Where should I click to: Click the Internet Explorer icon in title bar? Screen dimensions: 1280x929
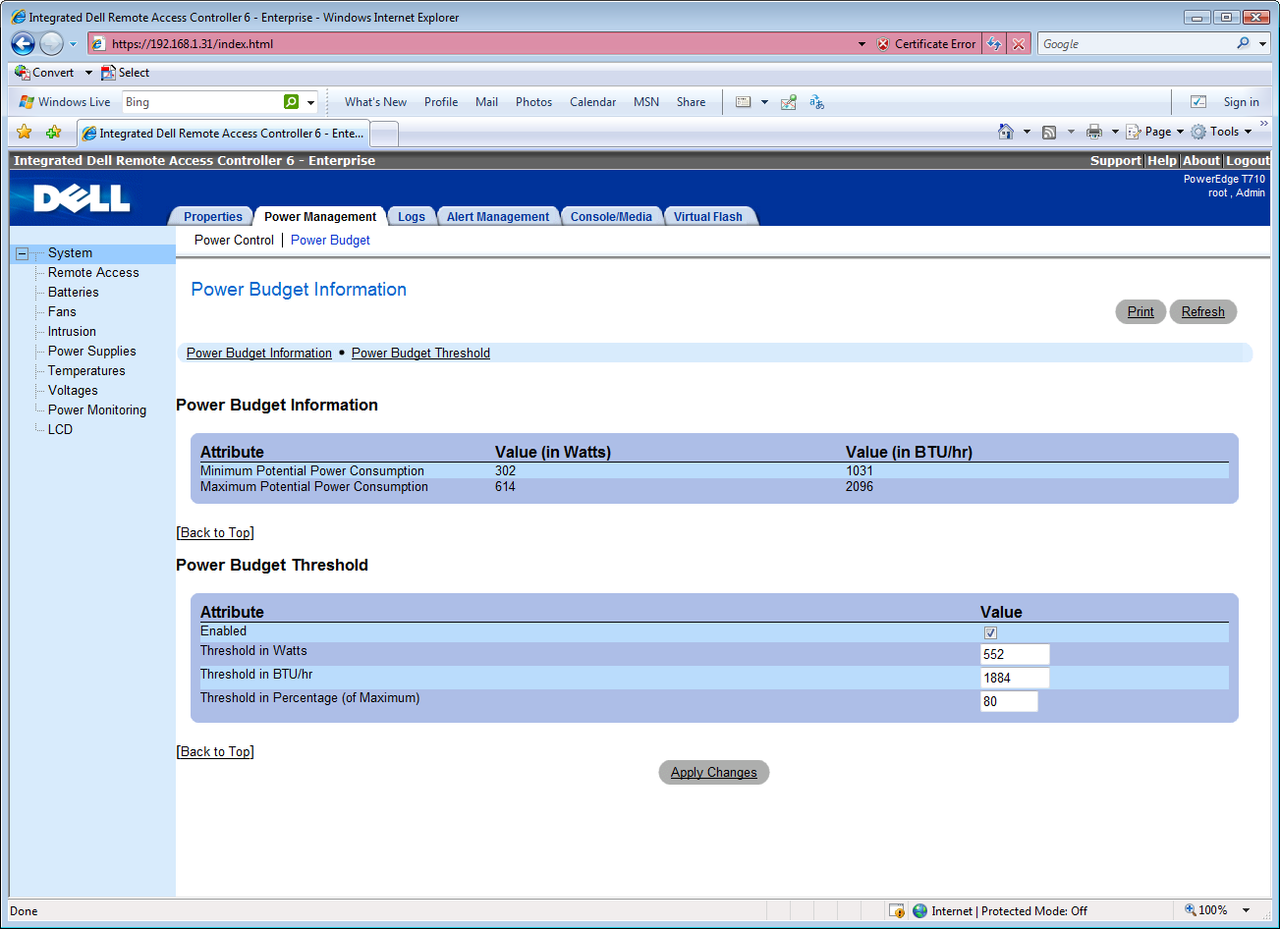tap(18, 17)
